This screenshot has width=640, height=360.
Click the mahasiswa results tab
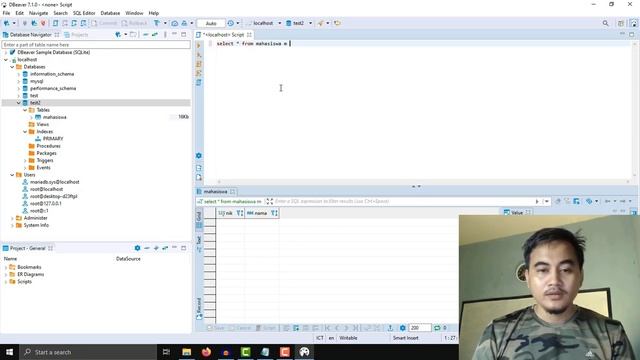[215, 191]
